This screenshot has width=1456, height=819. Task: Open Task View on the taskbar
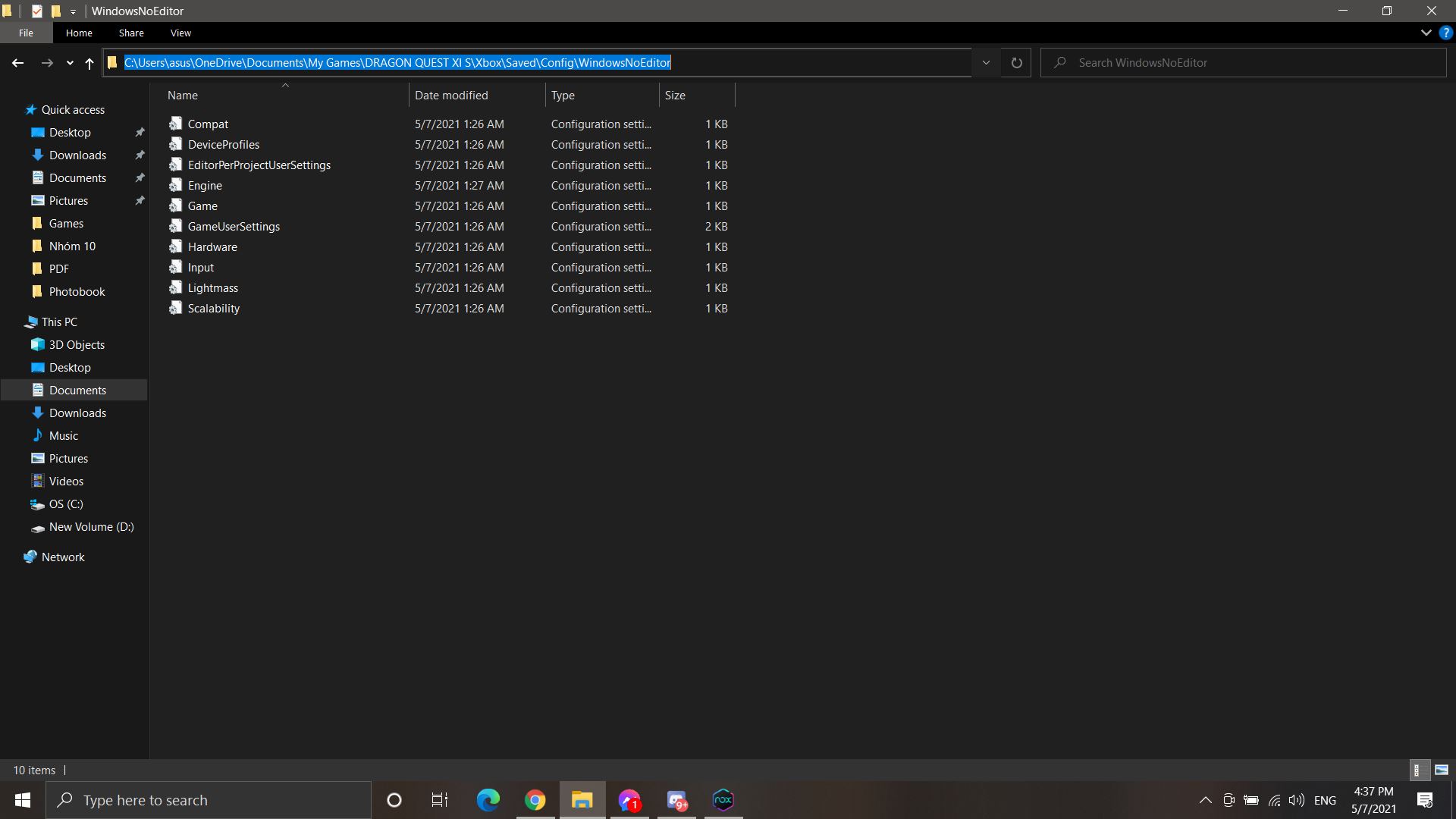[440, 800]
